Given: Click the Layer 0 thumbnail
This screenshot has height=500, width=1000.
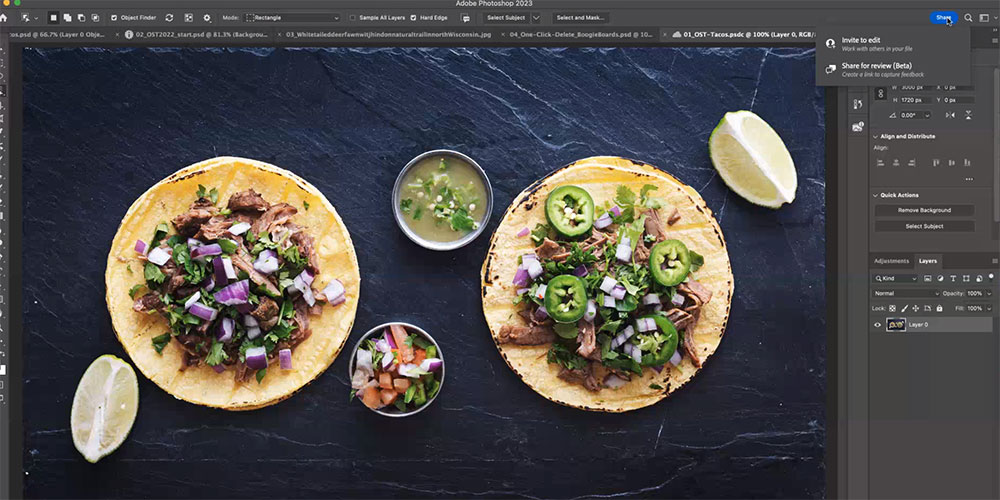Looking at the screenshot, I should coord(896,324).
